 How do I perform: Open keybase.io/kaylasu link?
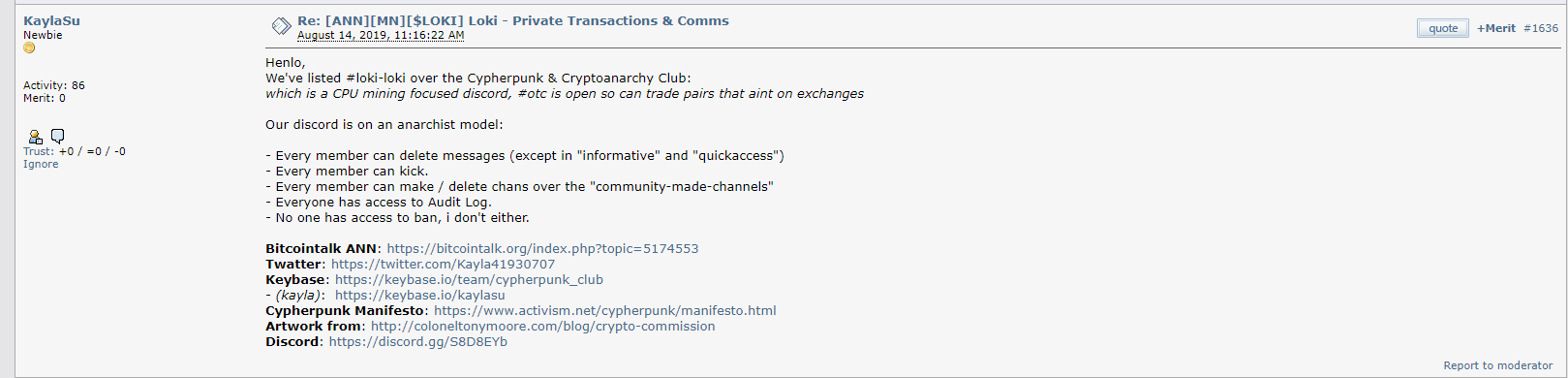click(419, 296)
